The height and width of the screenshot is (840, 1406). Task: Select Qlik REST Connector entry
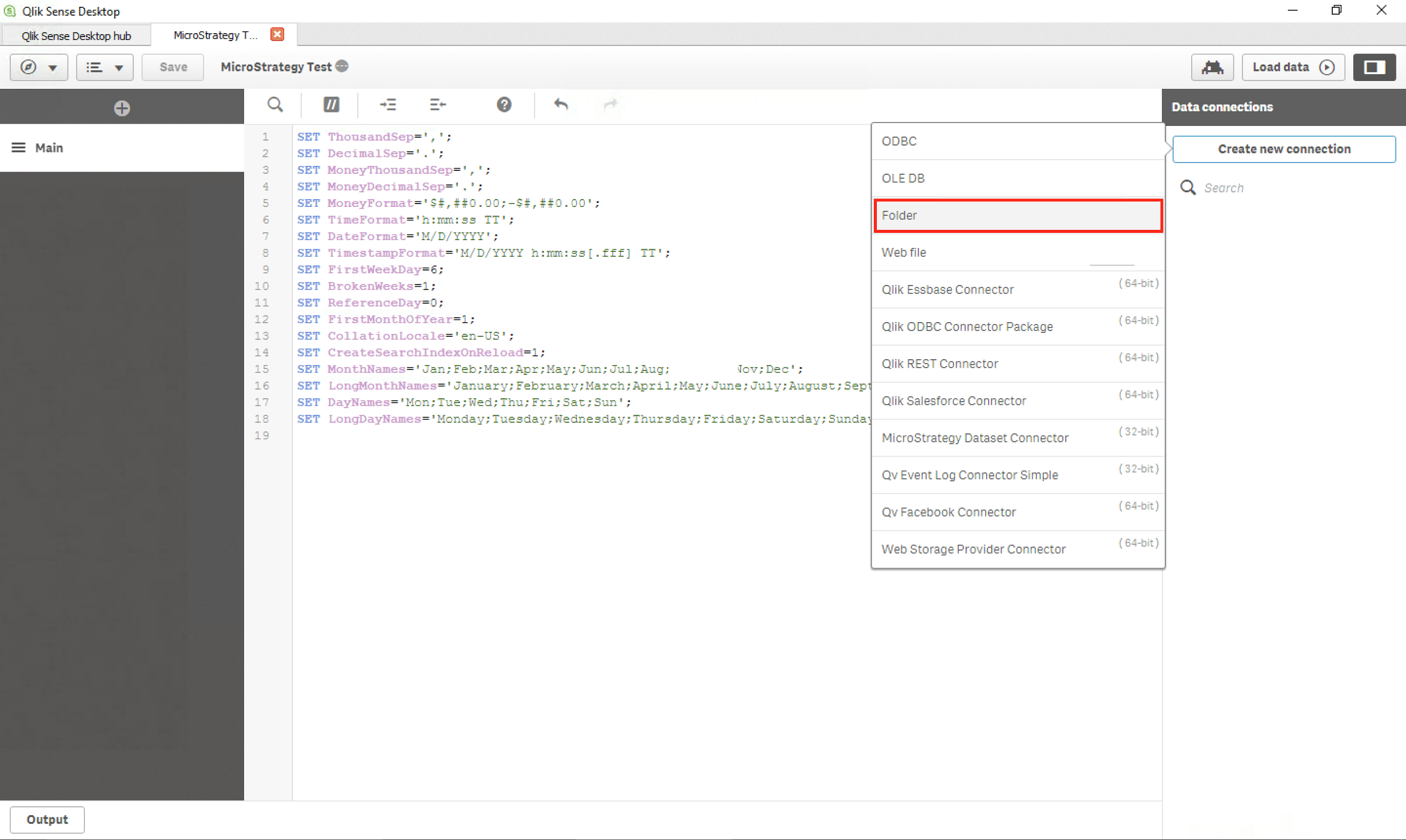tap(940, 363)
